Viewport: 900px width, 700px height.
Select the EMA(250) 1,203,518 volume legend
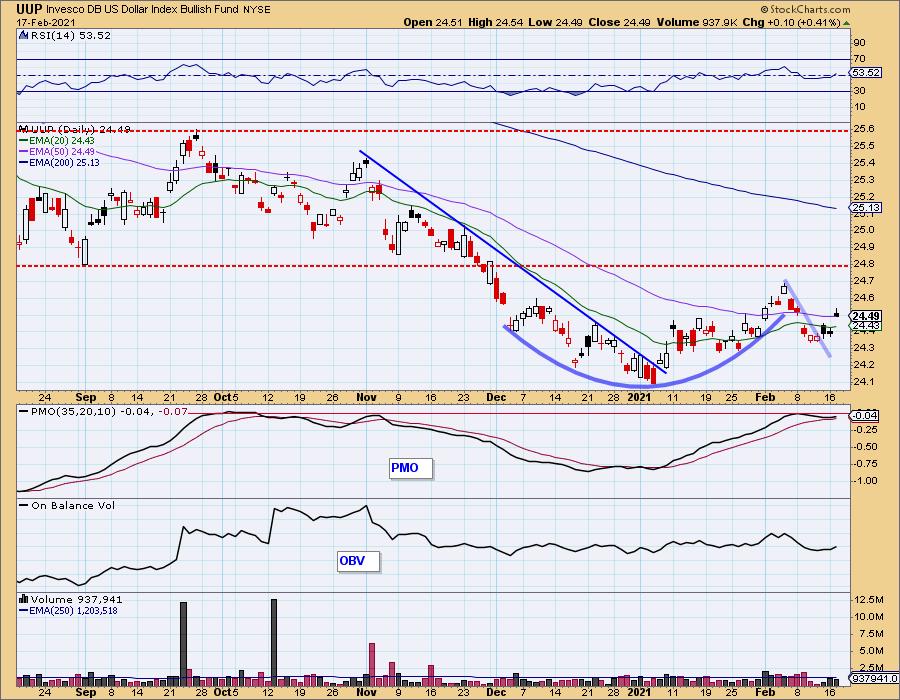click(68, 610)
